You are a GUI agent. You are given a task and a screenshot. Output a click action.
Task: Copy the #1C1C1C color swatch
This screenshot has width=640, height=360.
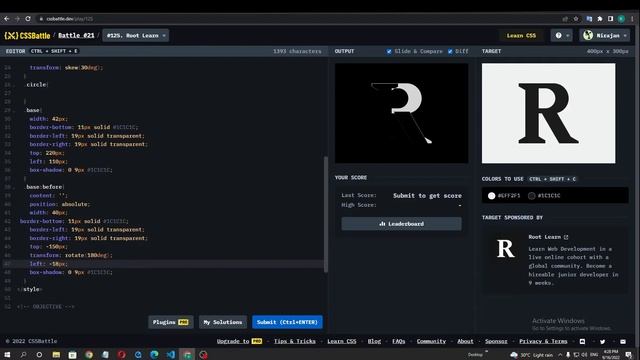tap(544, 196)
